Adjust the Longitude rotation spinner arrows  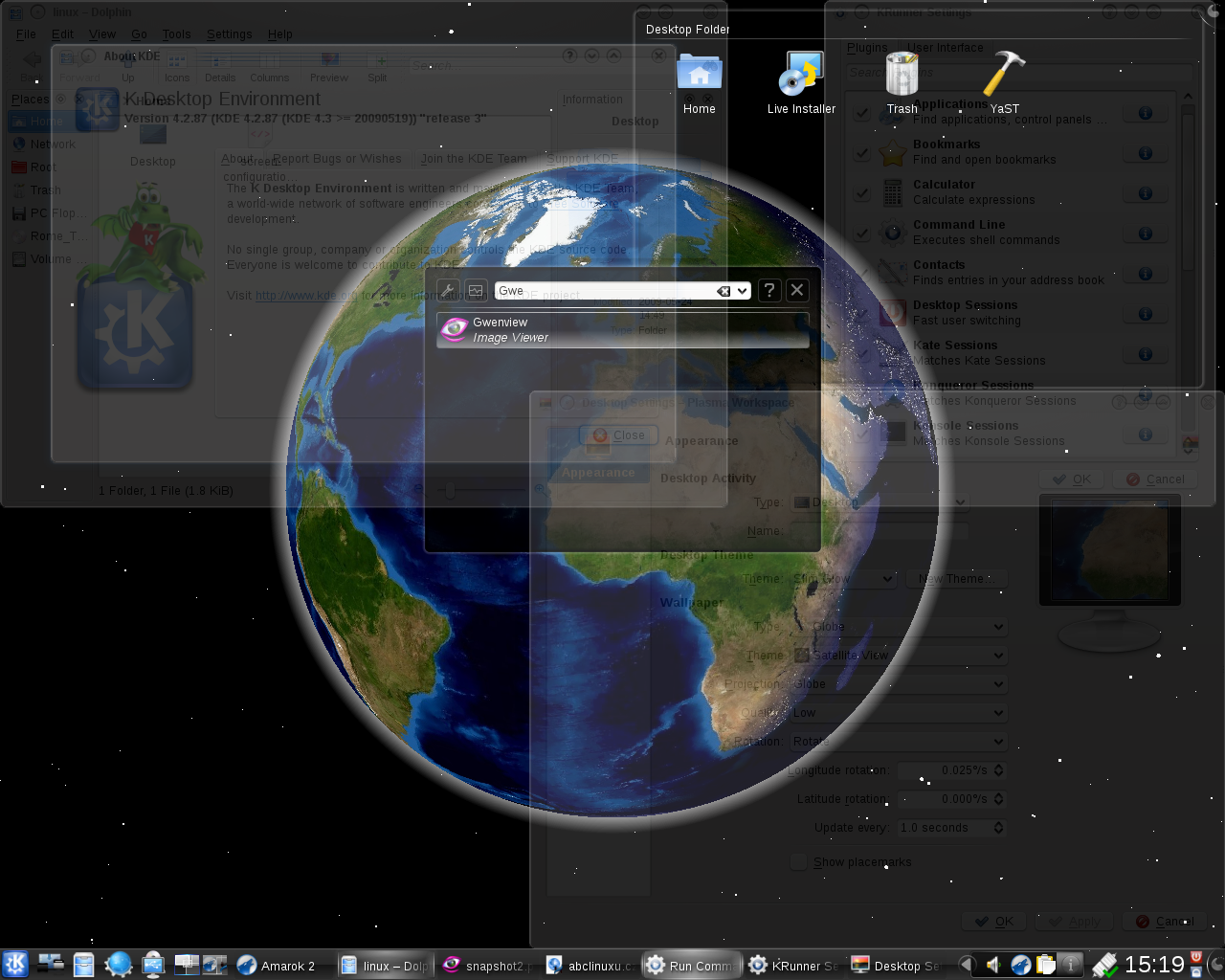pos(999,770)
